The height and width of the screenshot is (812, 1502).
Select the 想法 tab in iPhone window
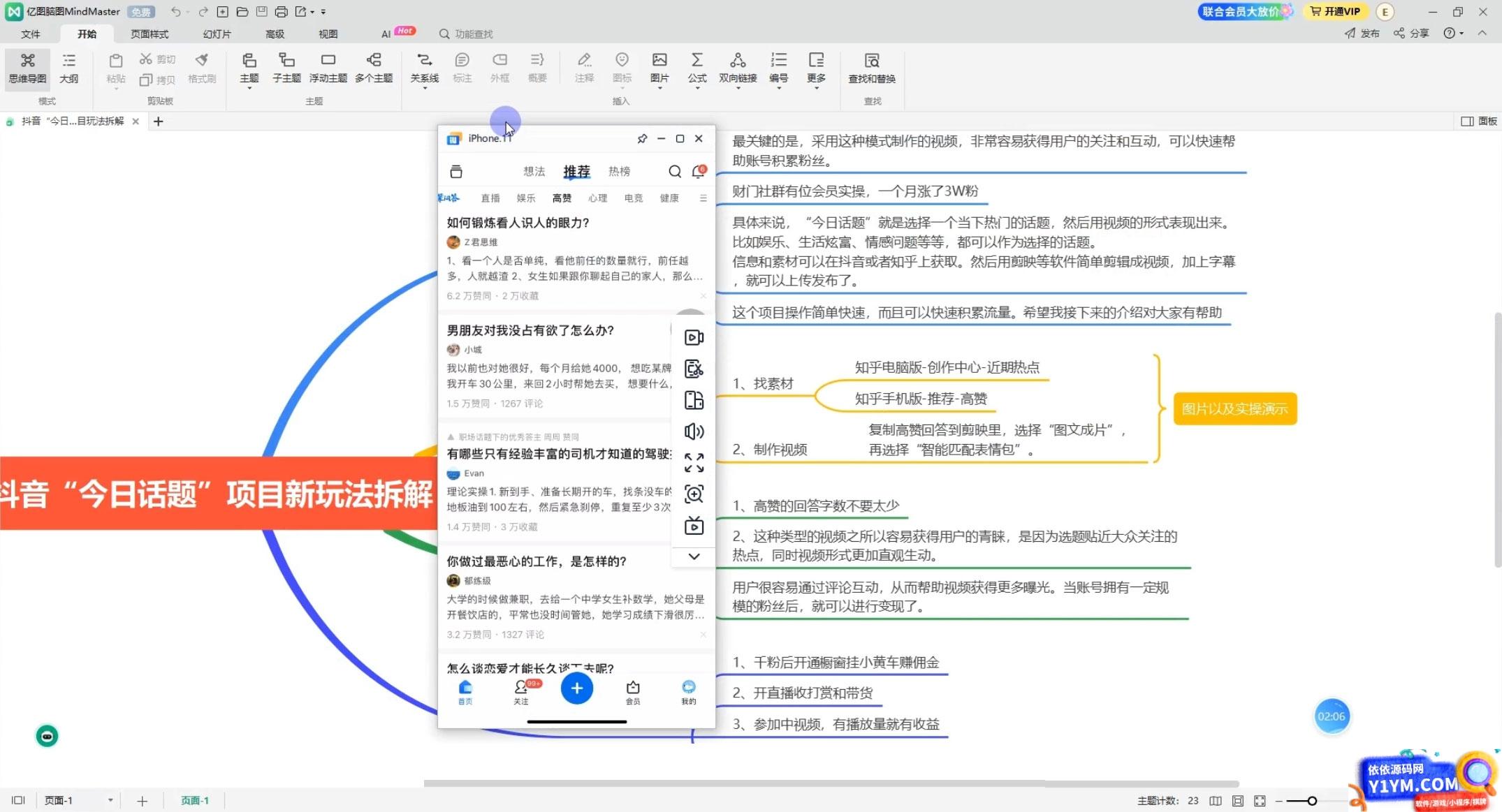(534, 172)
